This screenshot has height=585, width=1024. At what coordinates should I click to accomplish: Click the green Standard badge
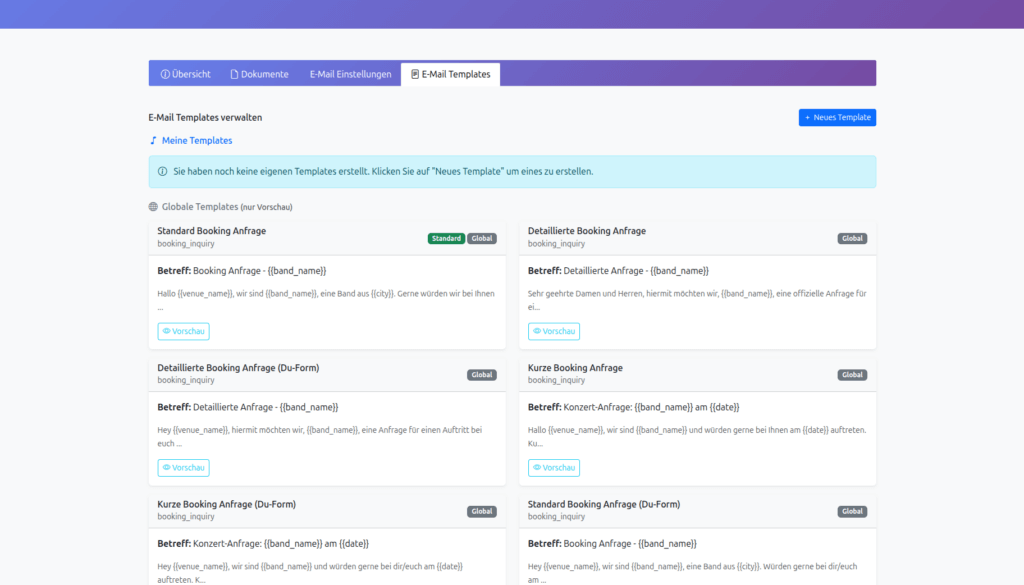[446, 239]
